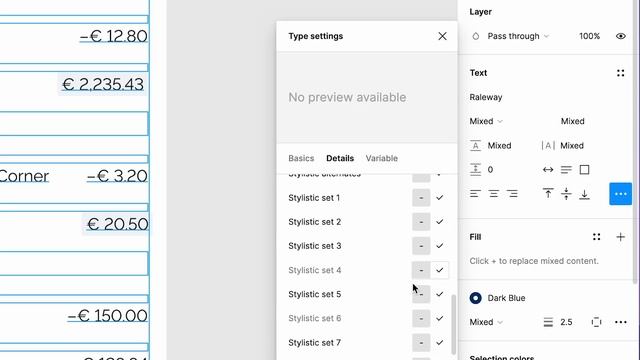
Task: Click the Mixed font size field
Action: 572,121
